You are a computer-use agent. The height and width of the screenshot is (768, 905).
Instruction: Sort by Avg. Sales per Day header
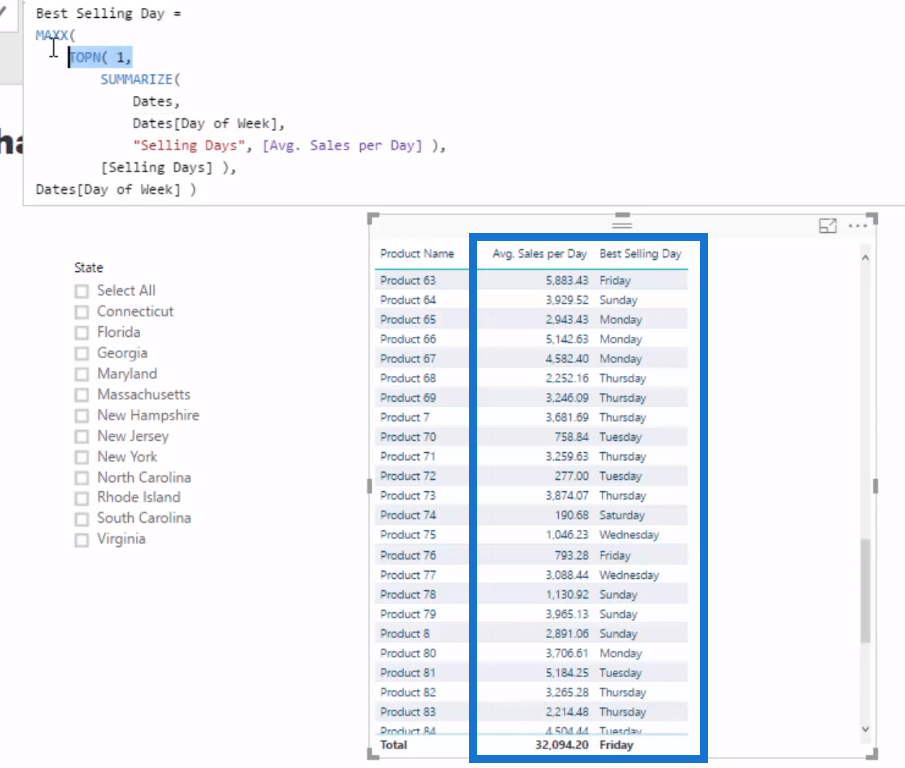tap(539, 254)
